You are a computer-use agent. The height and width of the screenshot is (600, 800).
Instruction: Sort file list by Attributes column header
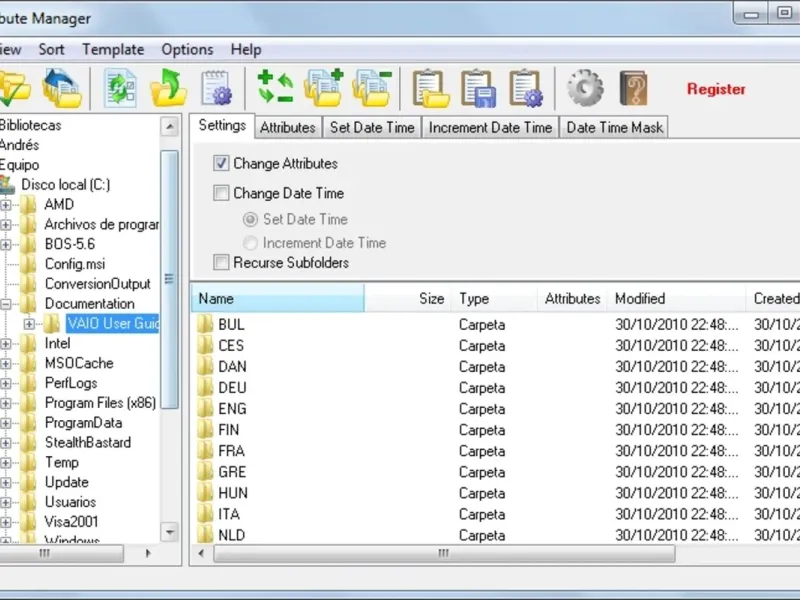coord(572,298)
